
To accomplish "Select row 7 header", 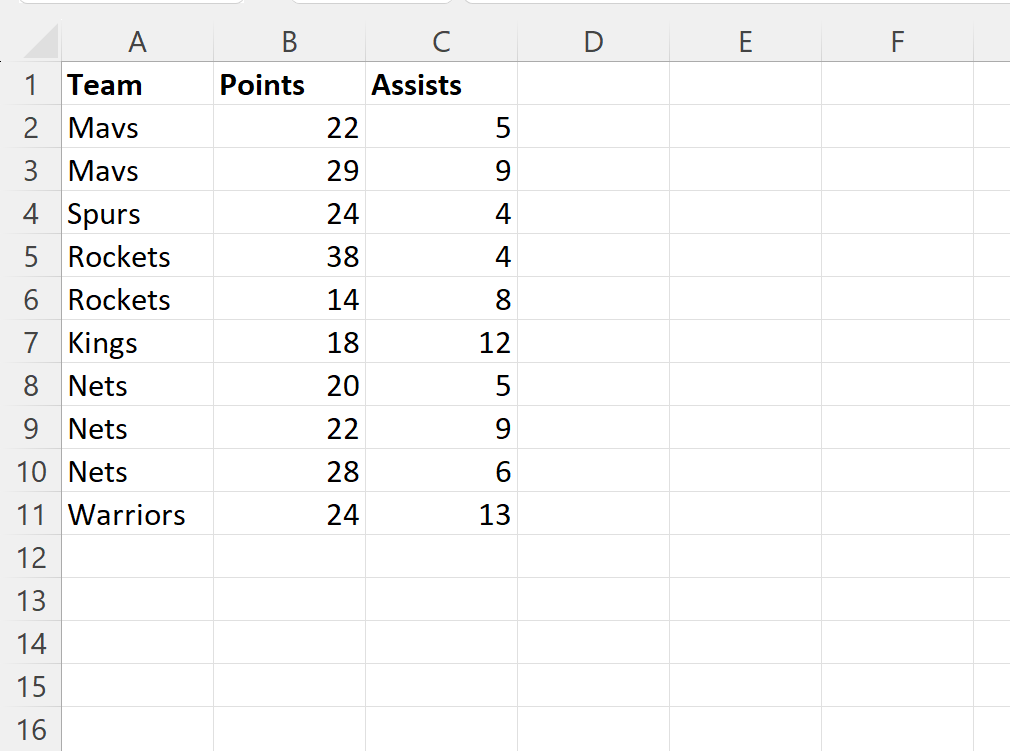I will pyautogui.click(x=31, y=342).
